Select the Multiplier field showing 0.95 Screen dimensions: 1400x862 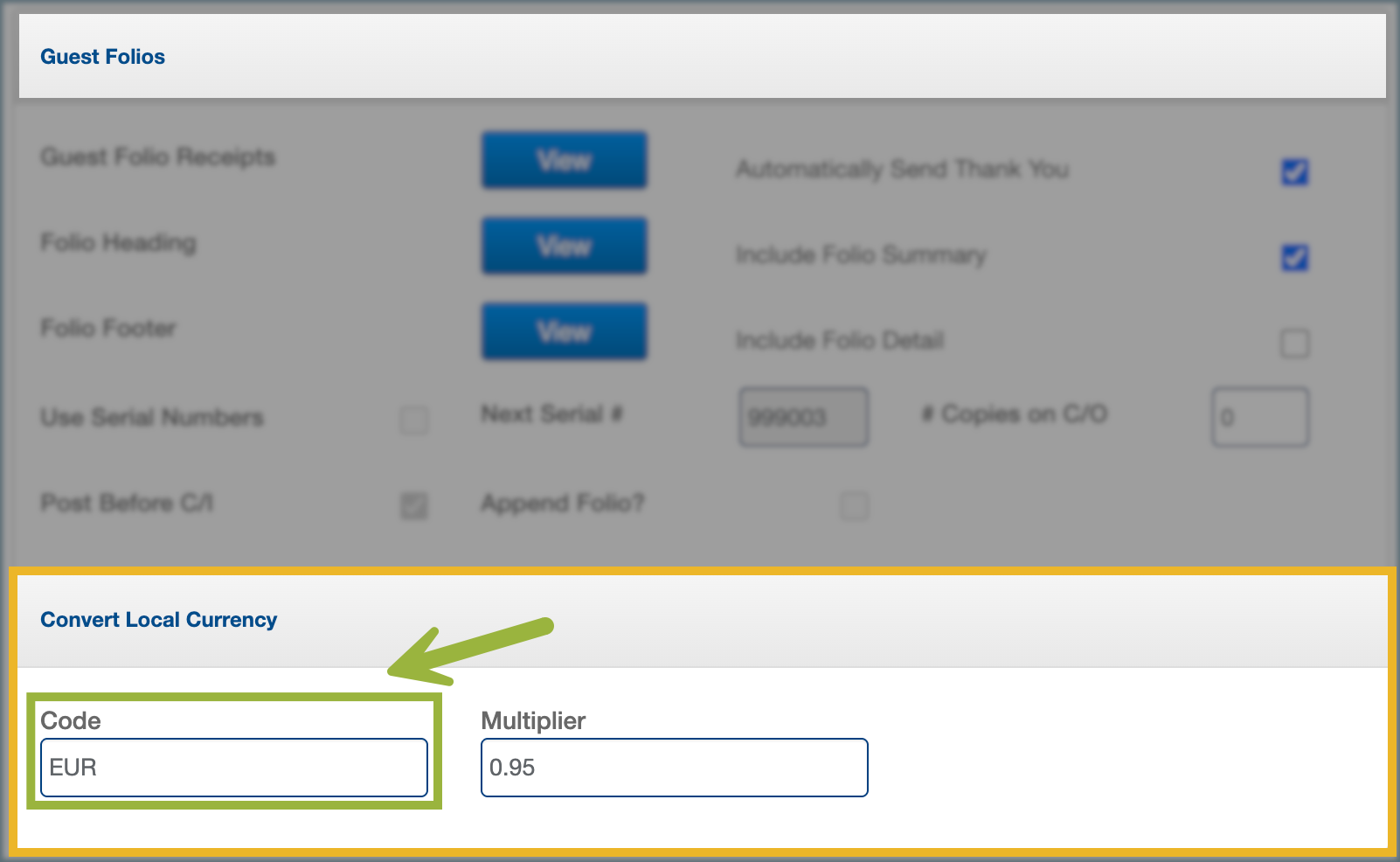(674, 768)
